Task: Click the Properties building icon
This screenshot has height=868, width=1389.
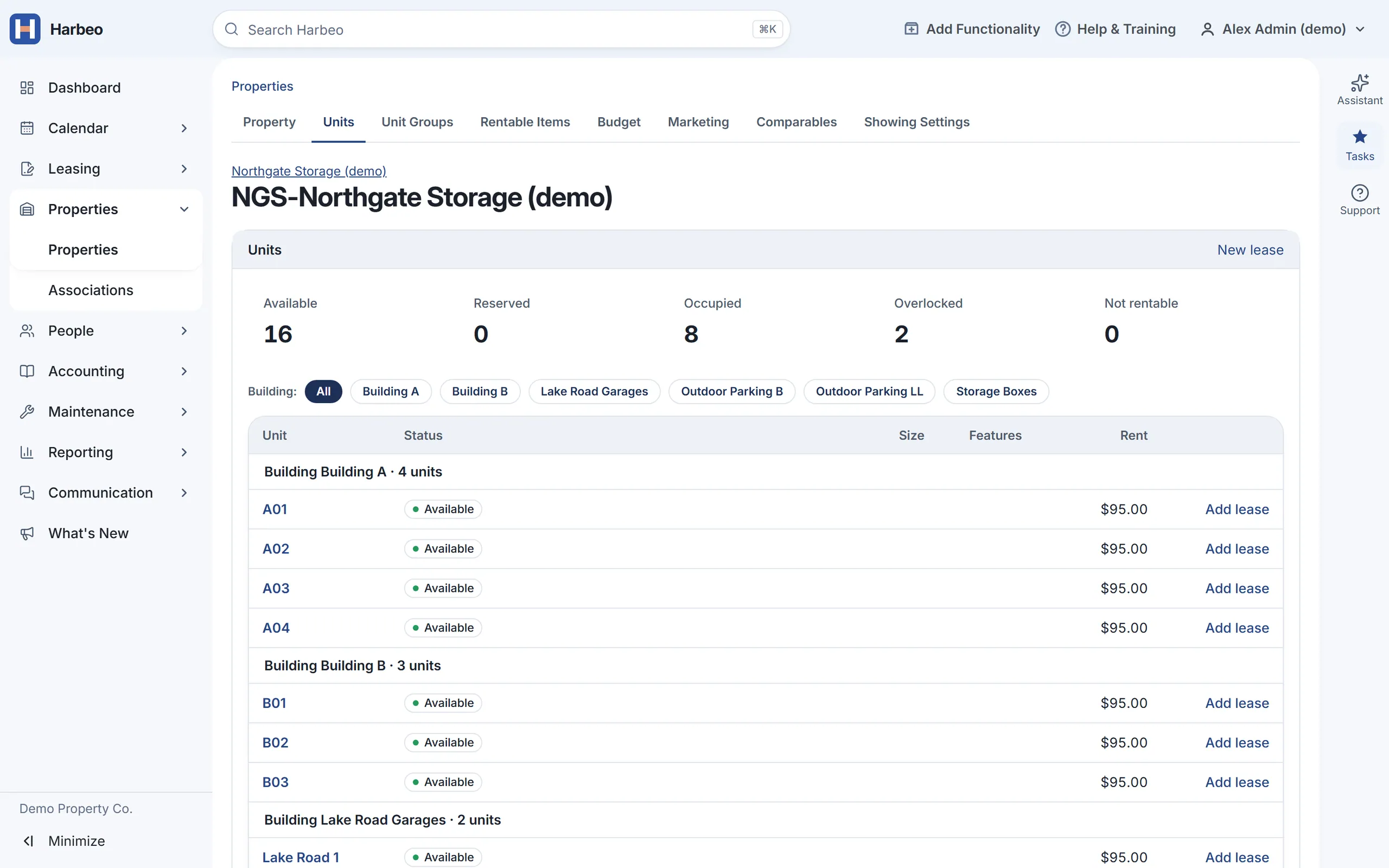Action: pyautogui.click(x=27, y=209)
